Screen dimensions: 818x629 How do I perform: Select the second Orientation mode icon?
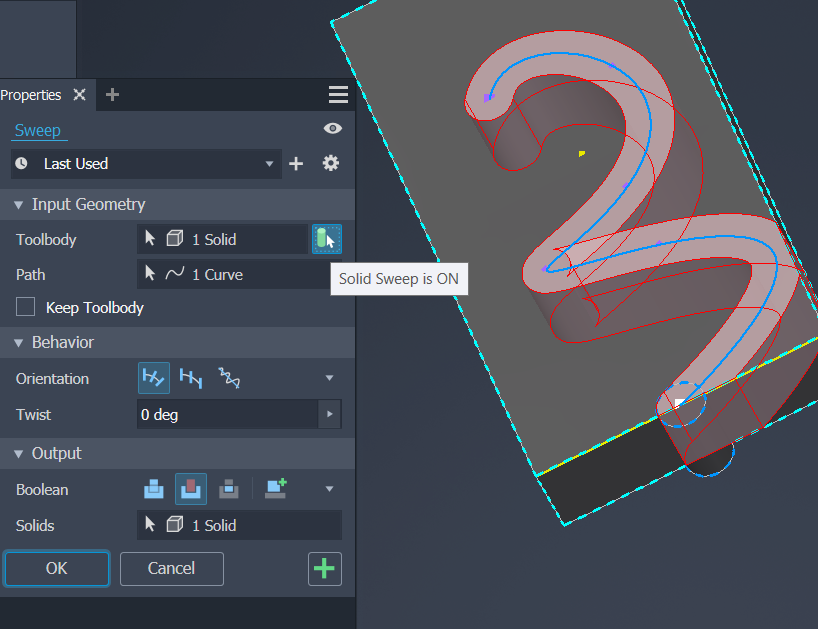(x=191, y=378)
